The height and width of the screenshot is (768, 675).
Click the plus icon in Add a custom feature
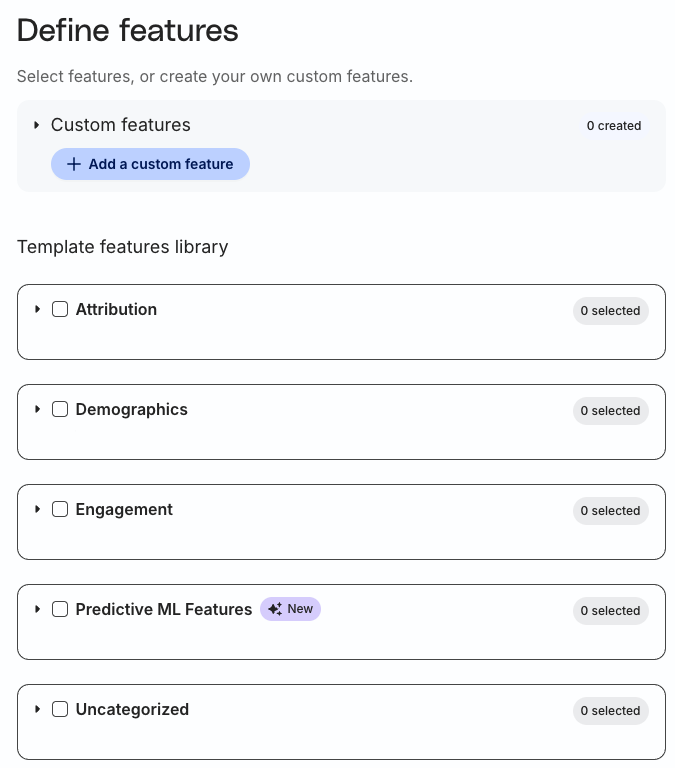tap(73, 164)
